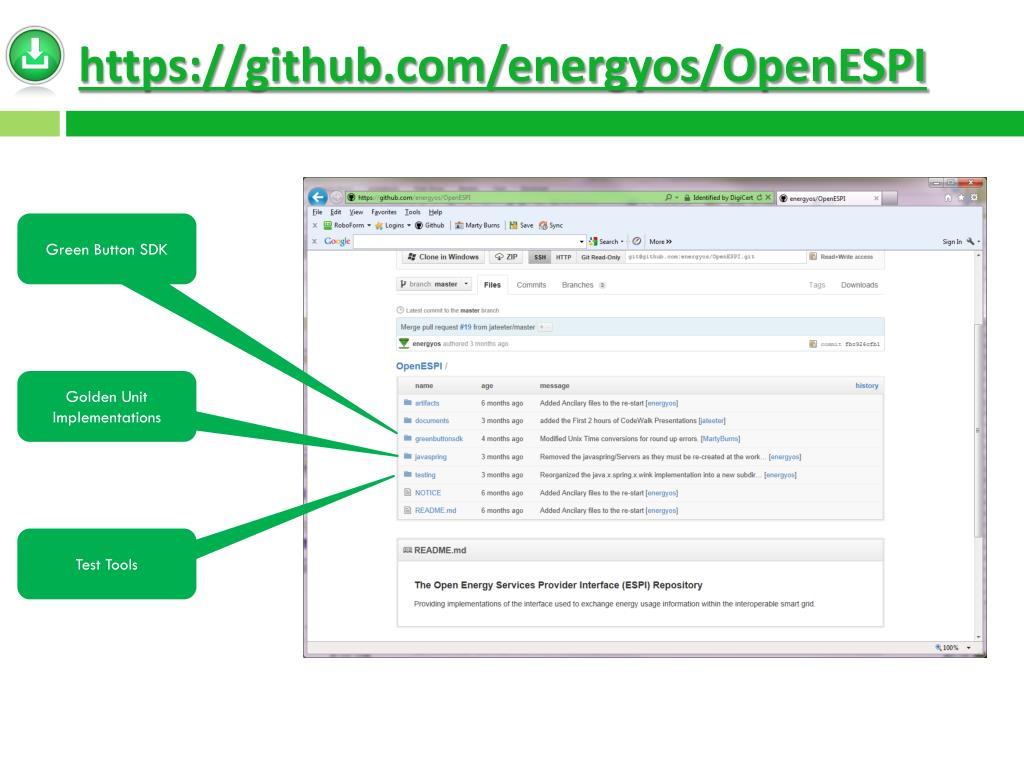Image resolution: width=1024 pixels, height=768 pixels.
Task: Click the browser Forward arrow button
Action: pos(336,197)
